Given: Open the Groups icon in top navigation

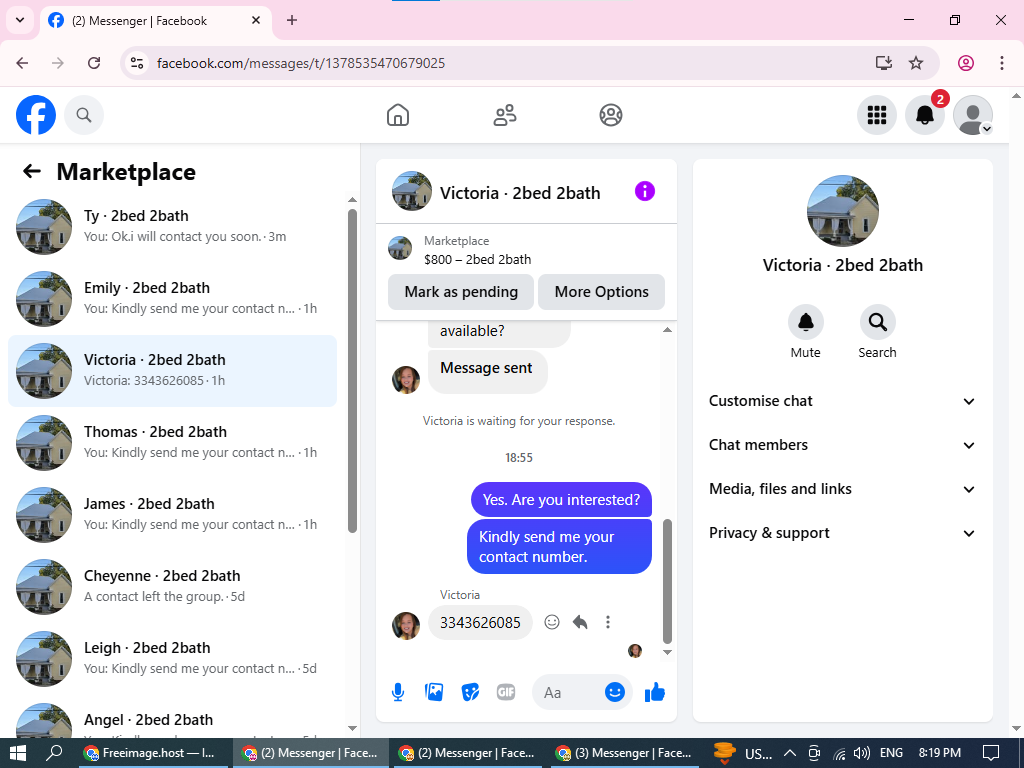Looking at the screenshot, I should pyautogui.click(x=611, y=115).
